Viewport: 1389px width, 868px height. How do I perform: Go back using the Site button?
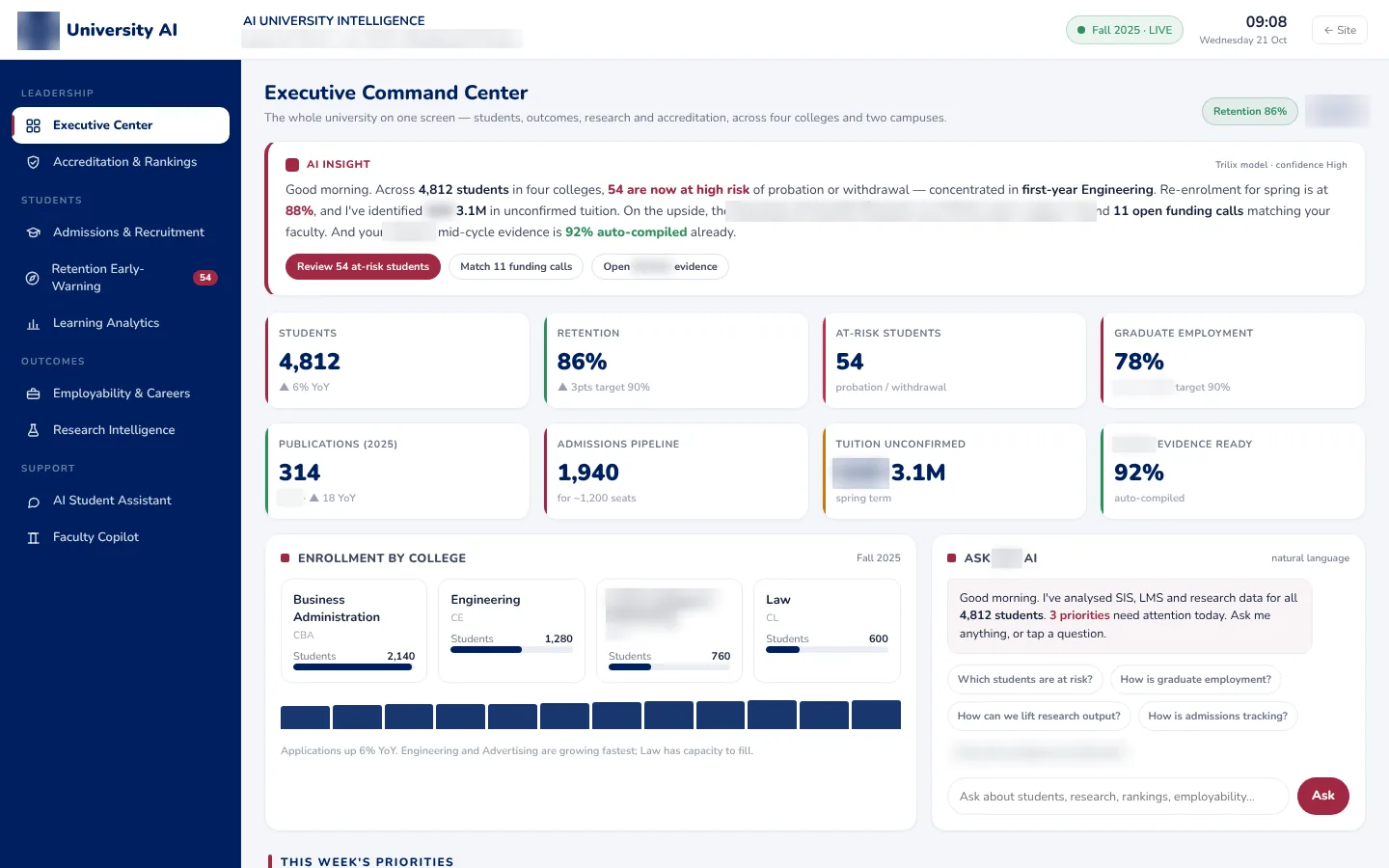[x=1340, y=30]
